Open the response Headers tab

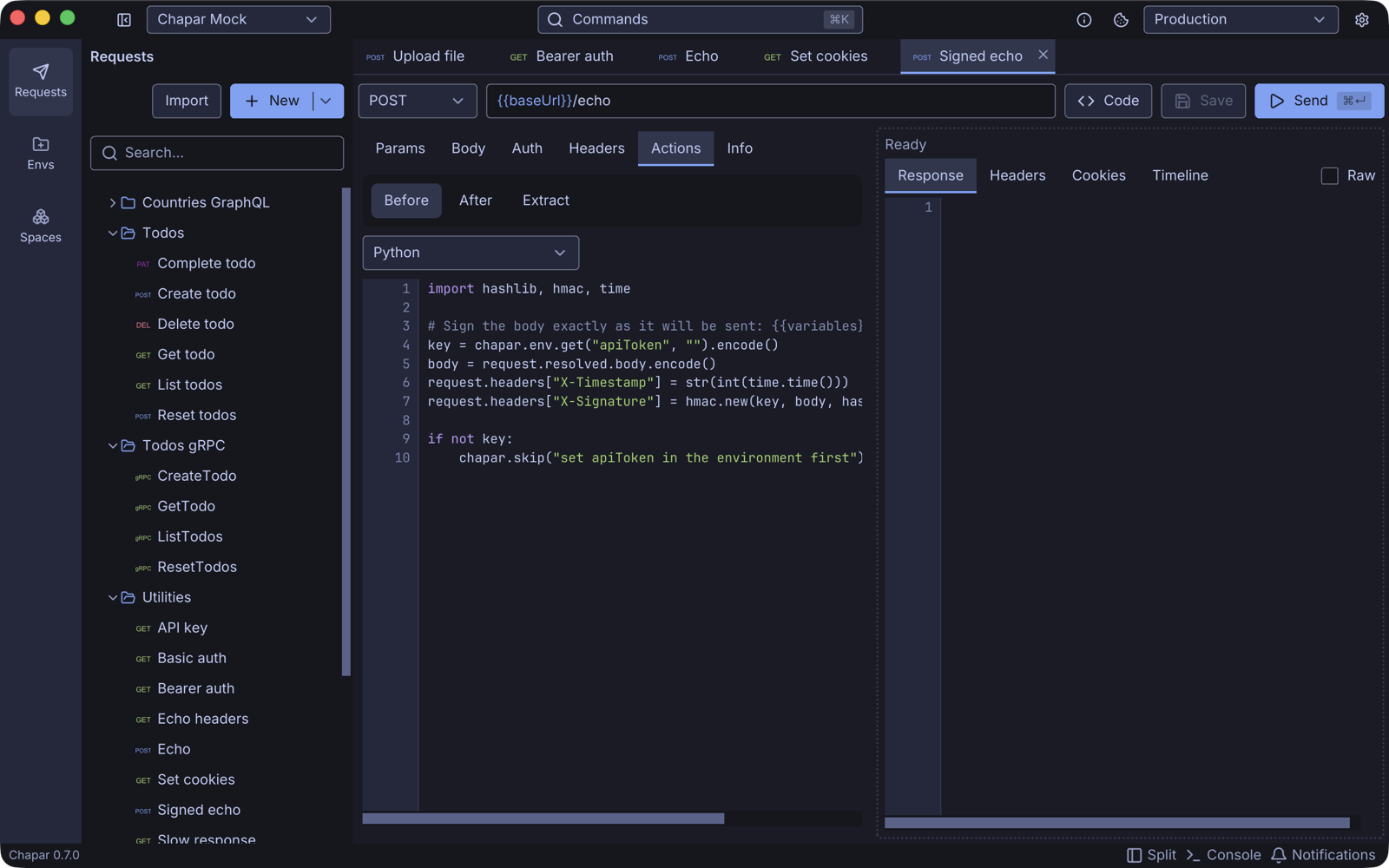coord(1017,175)
